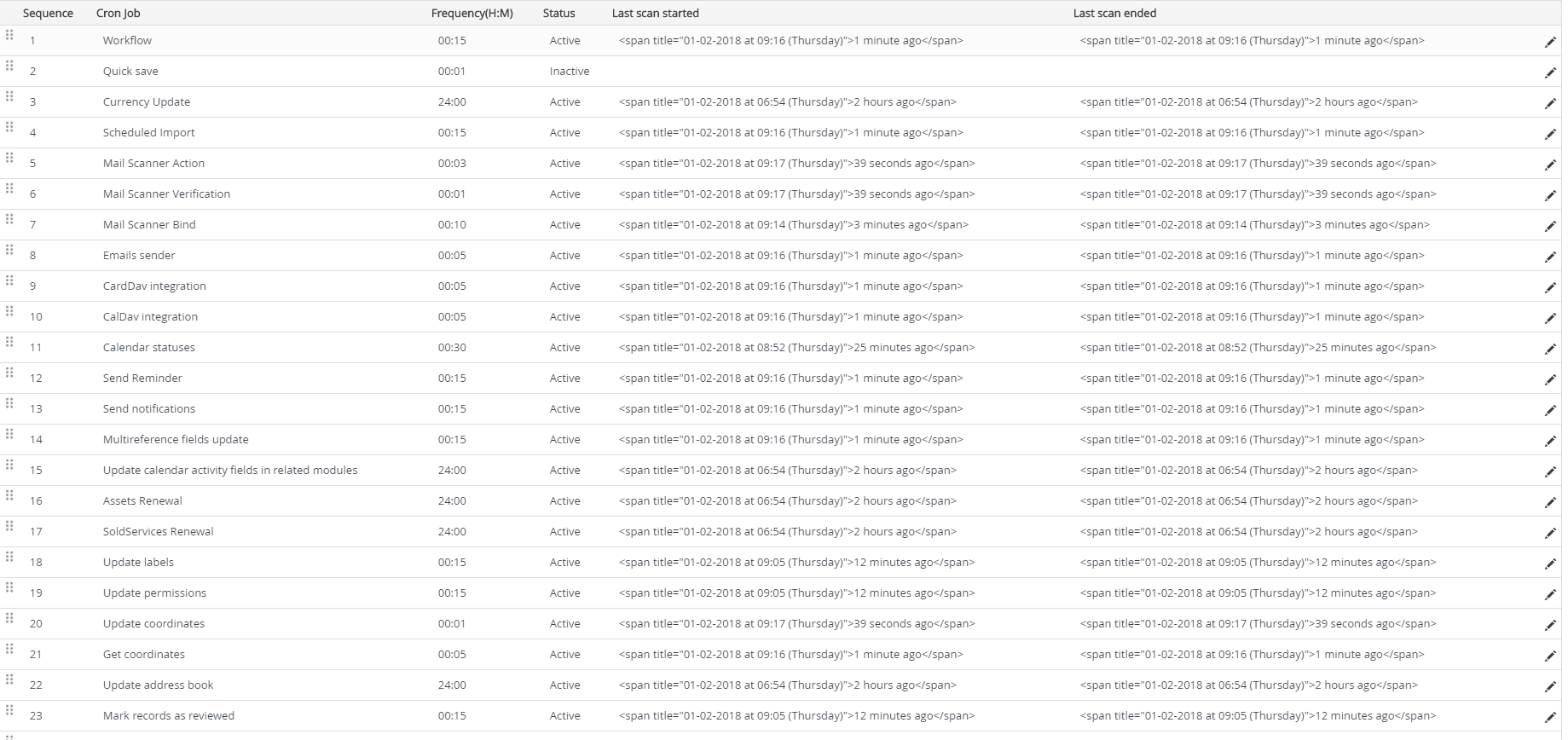Viewport: 1568px width, 740px height.
Task: Select the Update permissions job name
Action: coord(154,593)
